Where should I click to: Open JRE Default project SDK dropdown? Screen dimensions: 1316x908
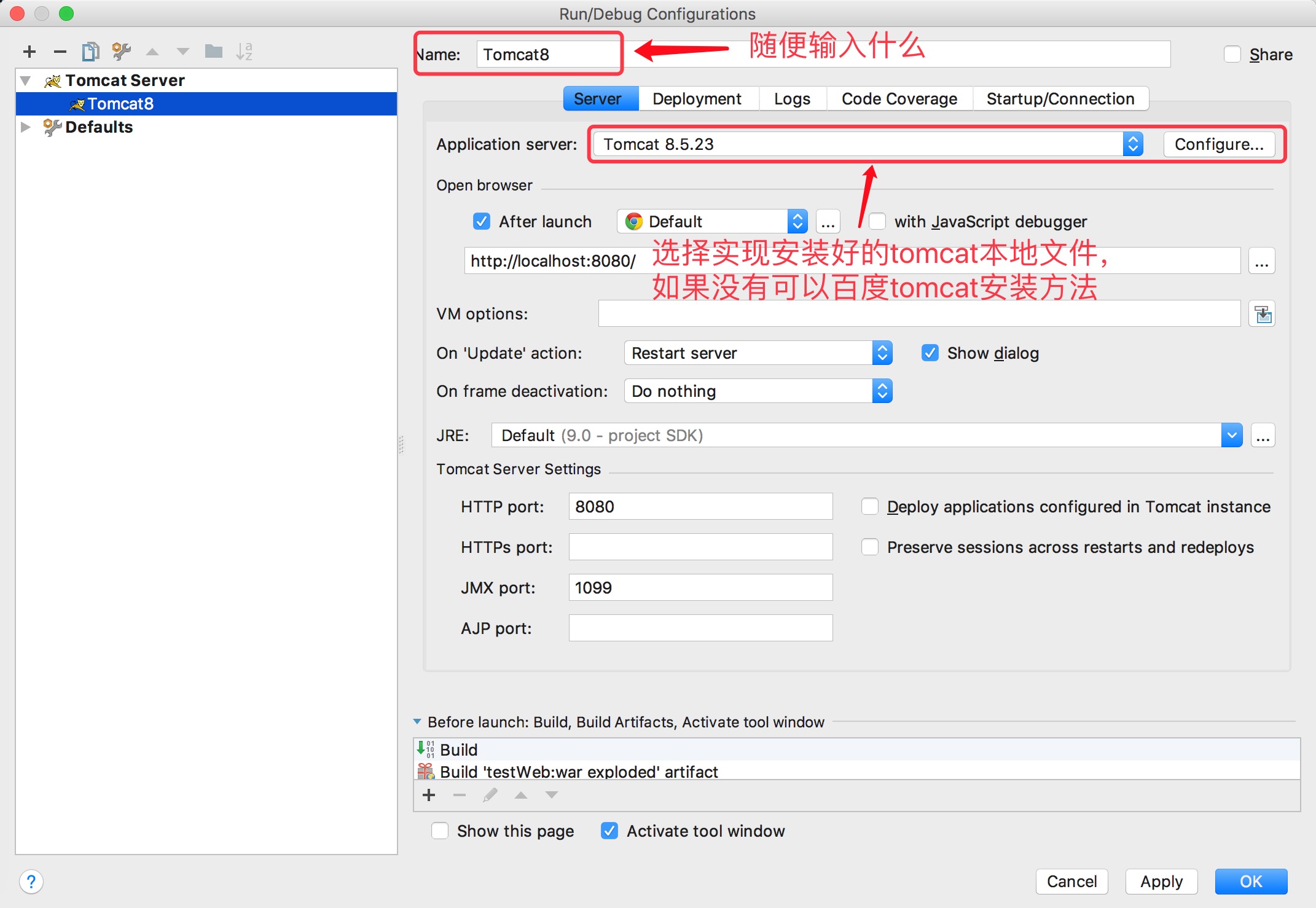tap(867, 436)
